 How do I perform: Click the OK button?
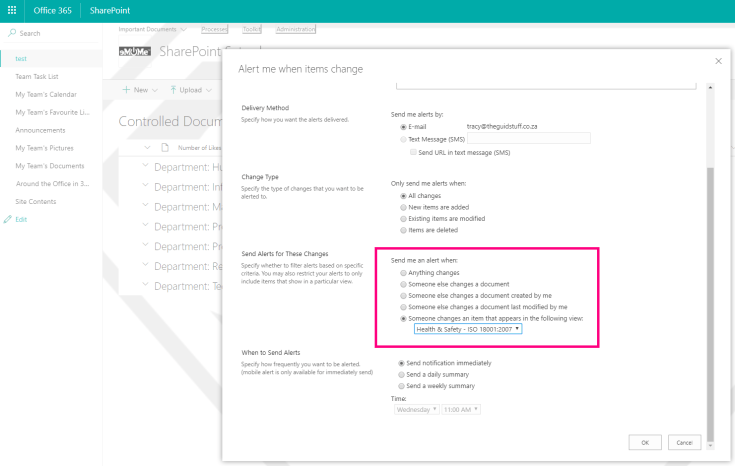(645, 442)
